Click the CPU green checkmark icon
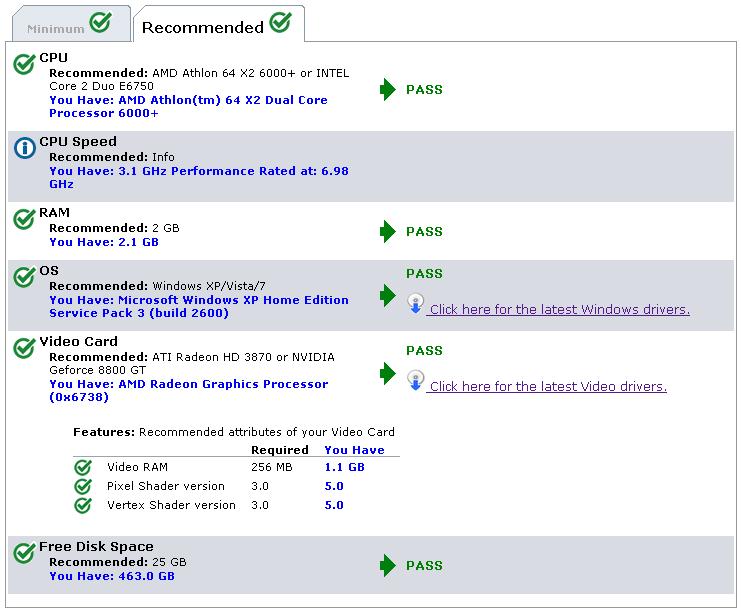741x612 pixels. [24, 64]
